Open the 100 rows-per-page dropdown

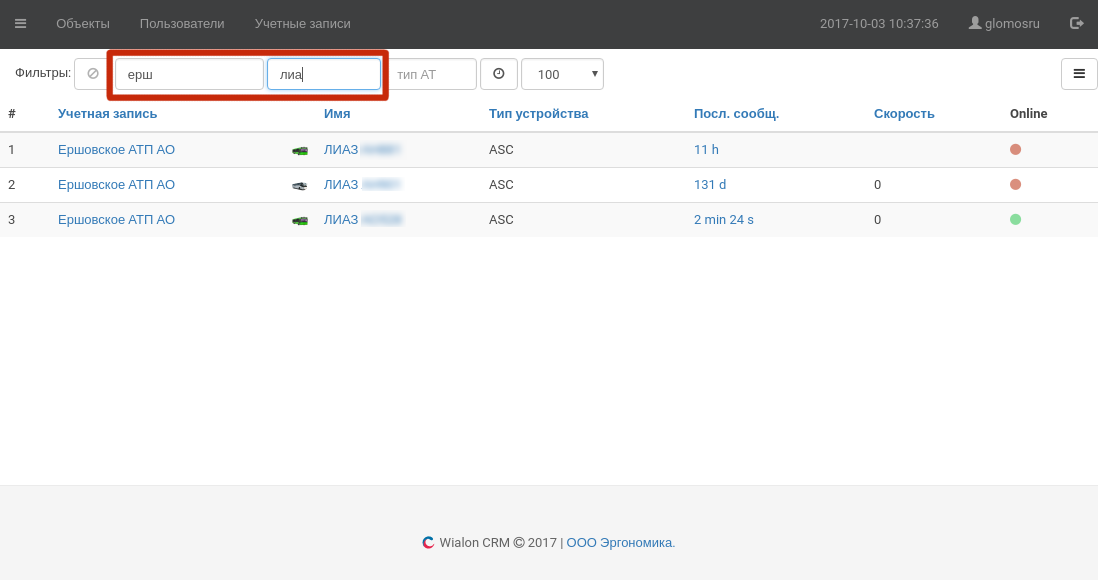562,74
